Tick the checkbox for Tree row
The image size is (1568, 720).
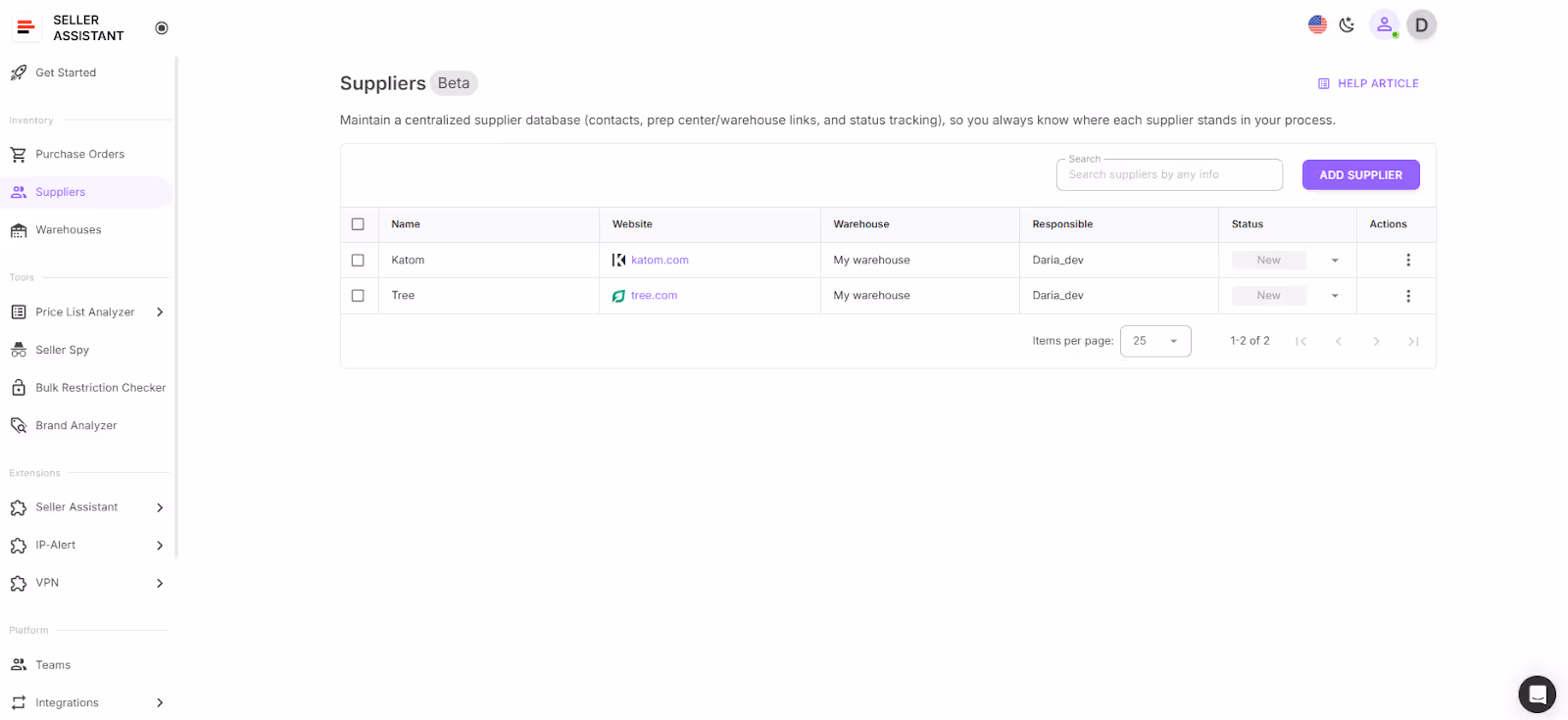(358, 296)
